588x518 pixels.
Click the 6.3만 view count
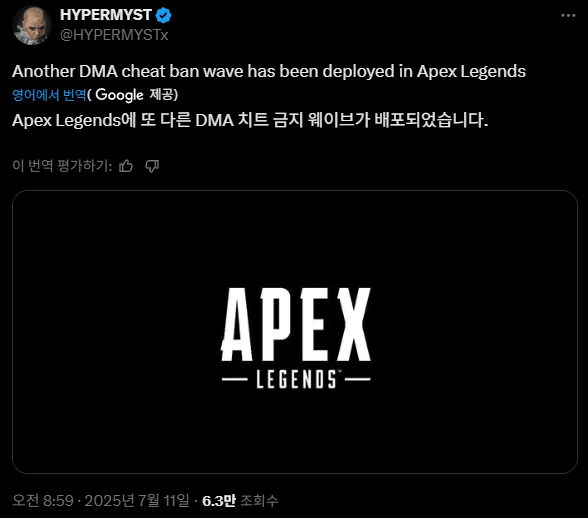coord(219,500)
